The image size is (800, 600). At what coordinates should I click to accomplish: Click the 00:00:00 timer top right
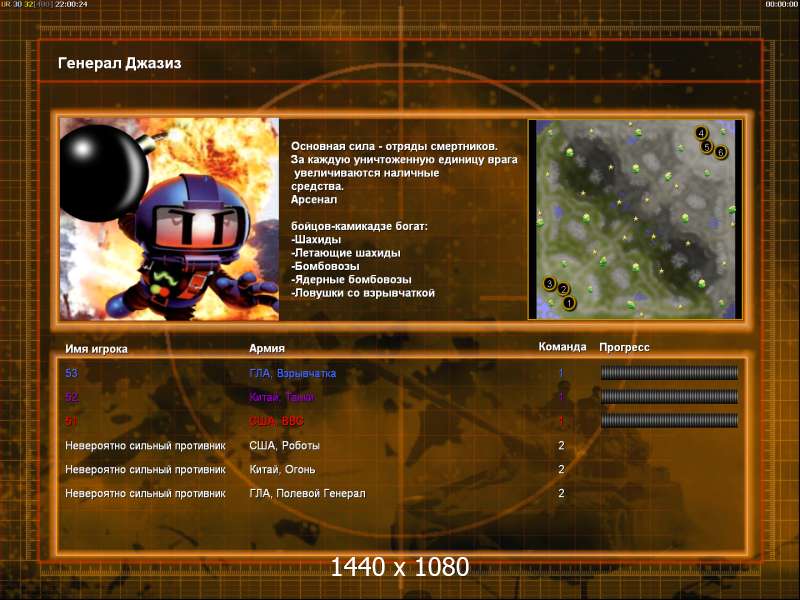point(782,4)
